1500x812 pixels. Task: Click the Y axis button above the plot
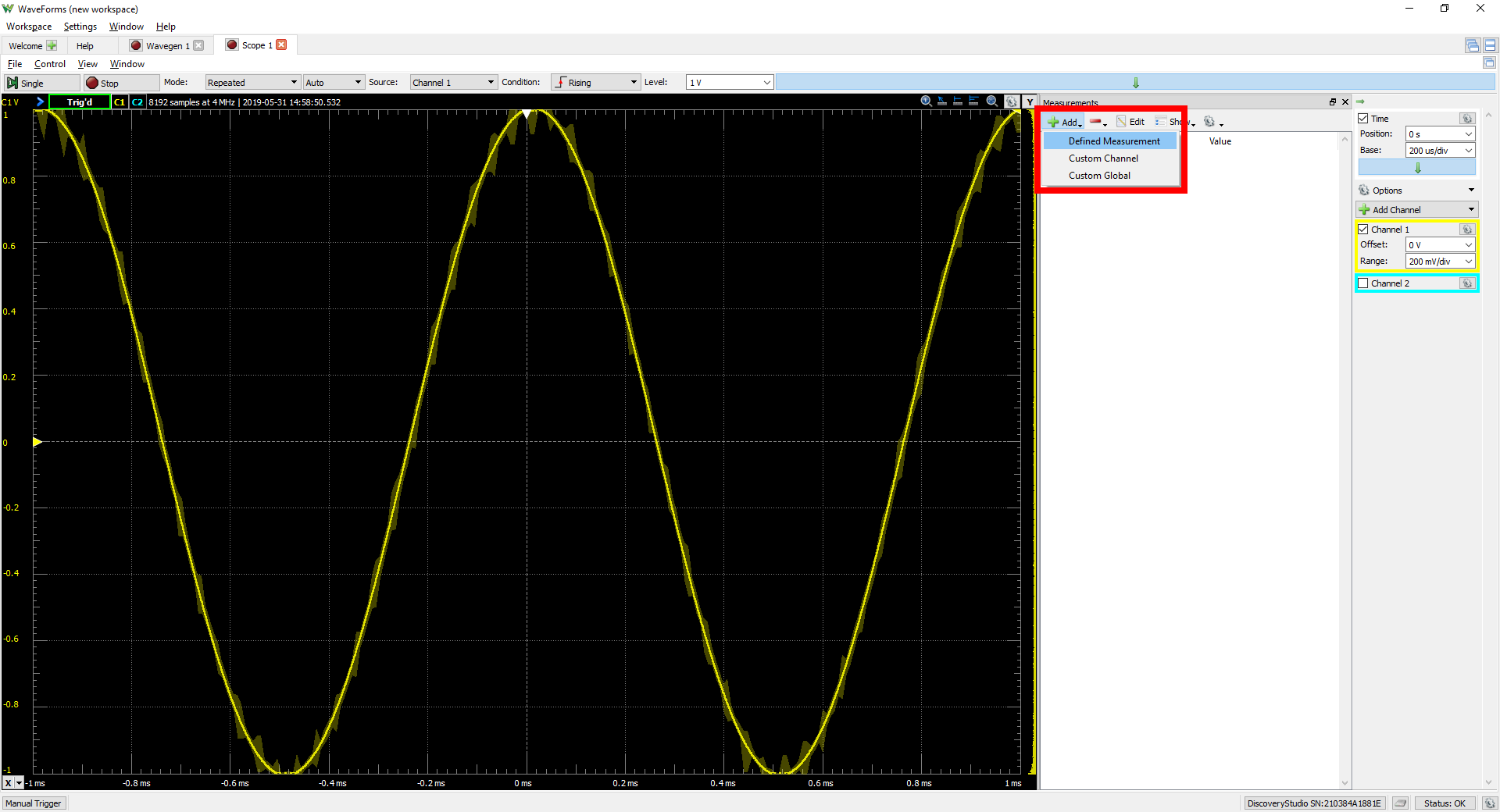coord(1030,102)
